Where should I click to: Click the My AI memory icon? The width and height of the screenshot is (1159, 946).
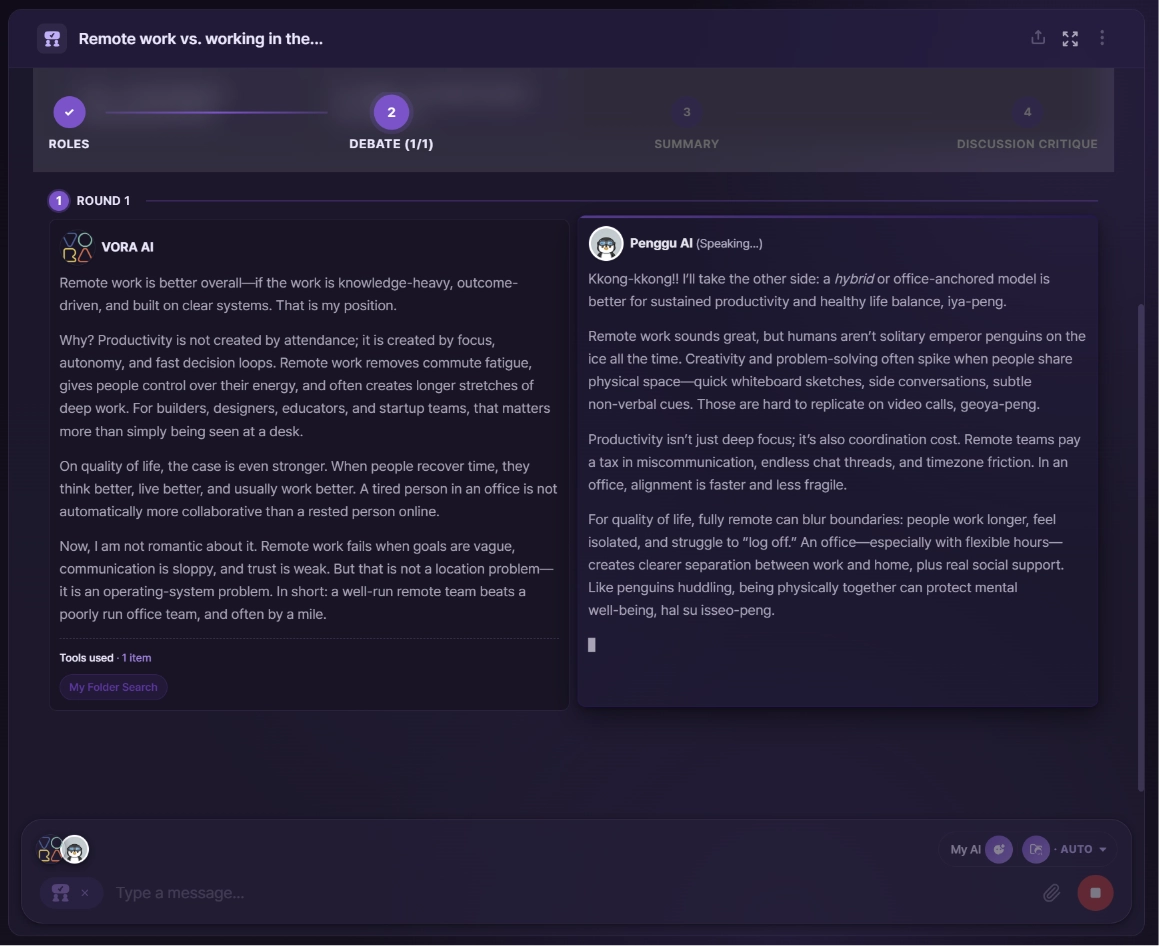tap(999, 849)
